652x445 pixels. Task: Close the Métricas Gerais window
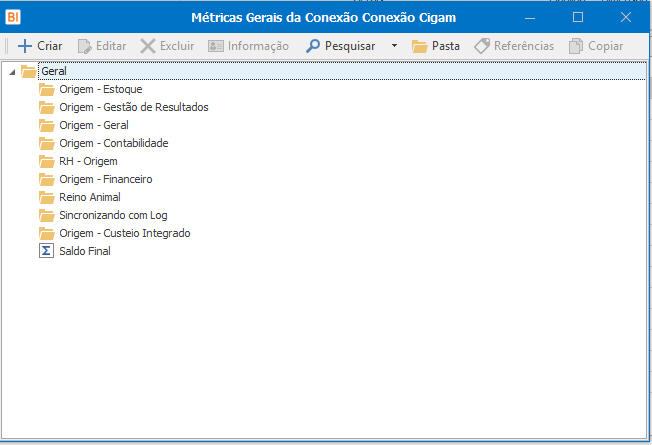(626, 17)
